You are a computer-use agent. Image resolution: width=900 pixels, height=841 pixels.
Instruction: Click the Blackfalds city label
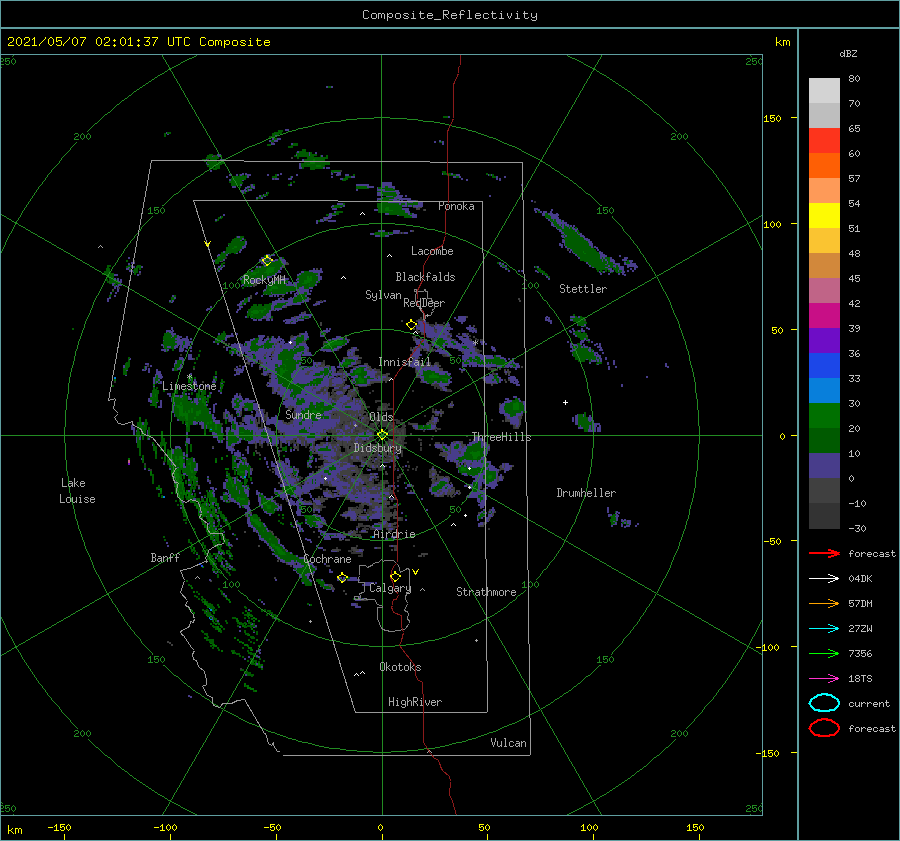tap(425, 277)
